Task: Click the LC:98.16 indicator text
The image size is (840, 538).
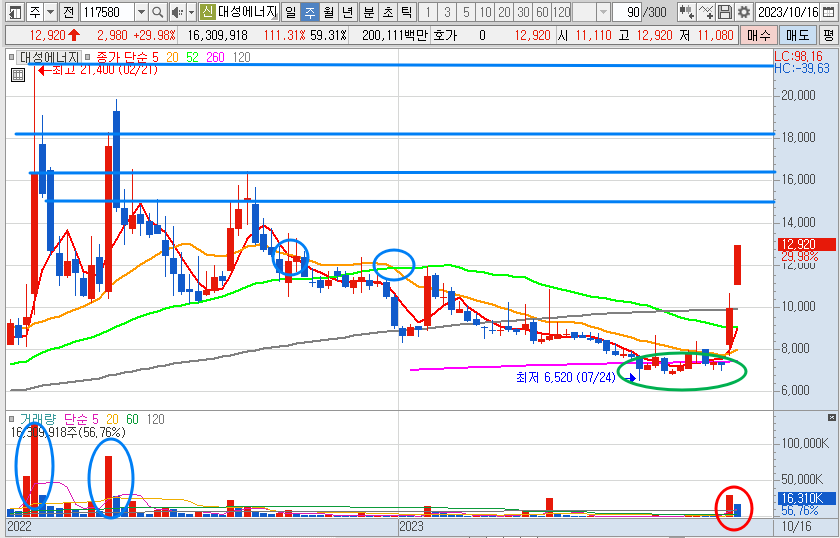Action: 798,56
